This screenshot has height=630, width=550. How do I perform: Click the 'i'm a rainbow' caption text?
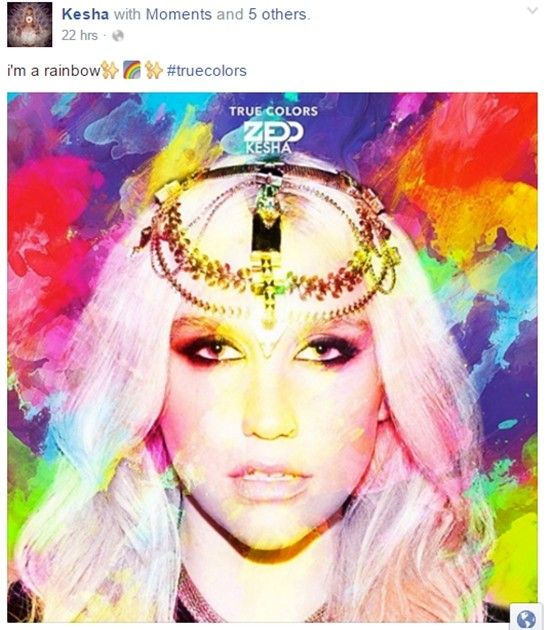tap(53, 71)
